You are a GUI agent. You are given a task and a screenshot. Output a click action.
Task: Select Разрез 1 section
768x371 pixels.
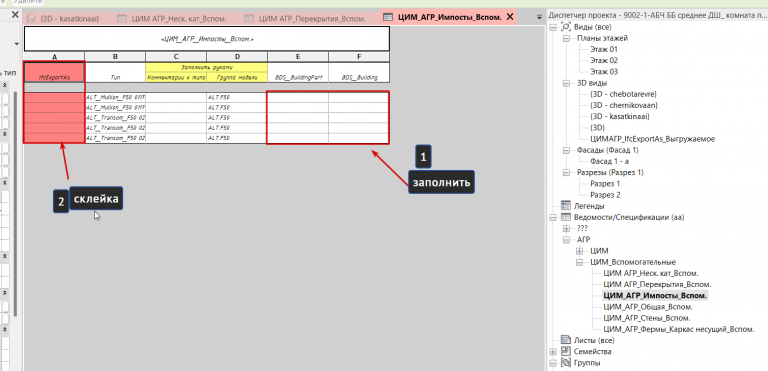605,184
